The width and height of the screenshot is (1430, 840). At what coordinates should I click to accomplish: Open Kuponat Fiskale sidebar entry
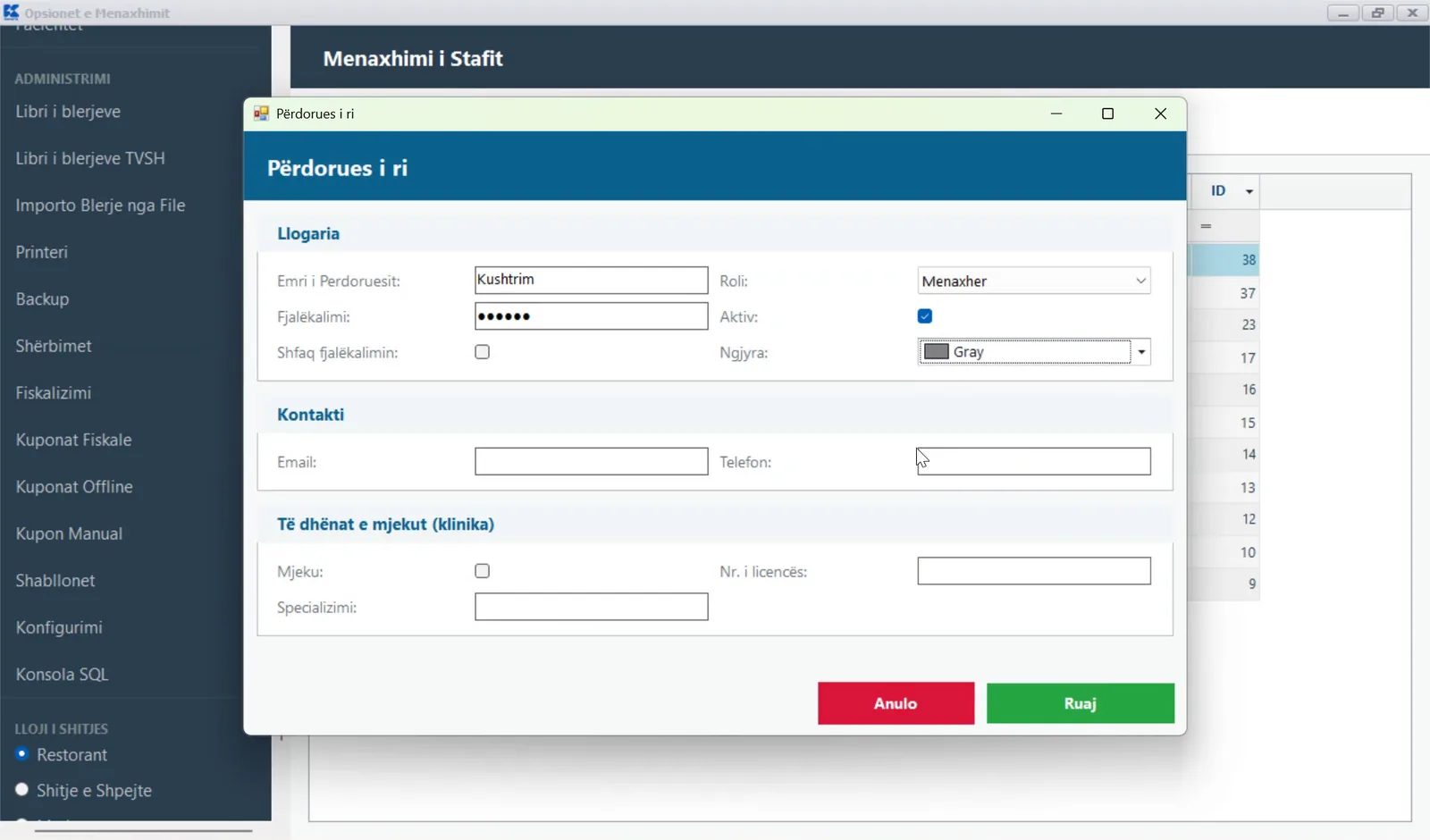[73, 440]
